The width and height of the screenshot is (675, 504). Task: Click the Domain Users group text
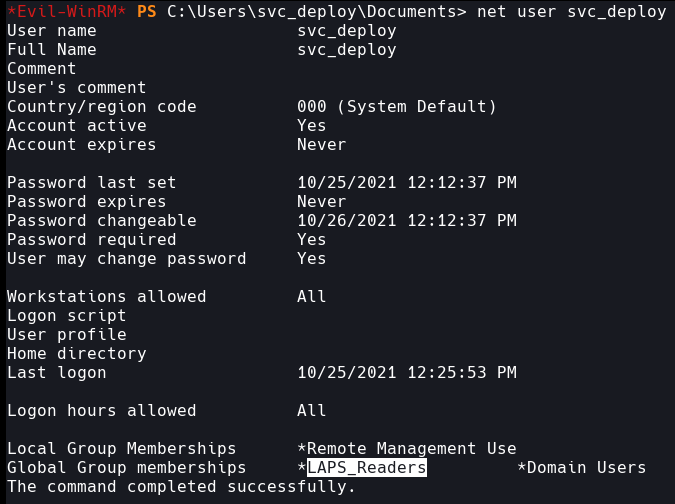586,468
